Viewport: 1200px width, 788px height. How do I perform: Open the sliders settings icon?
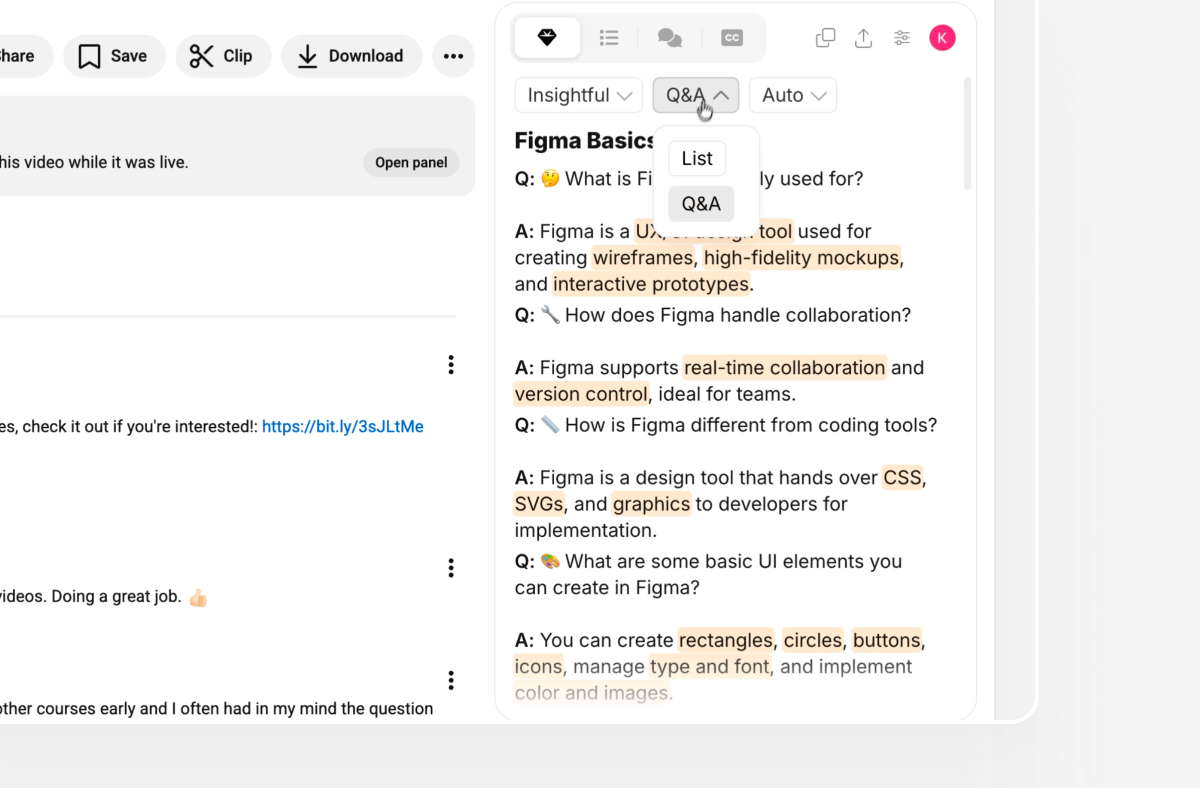pyautogui.click(x=902, y=38)
